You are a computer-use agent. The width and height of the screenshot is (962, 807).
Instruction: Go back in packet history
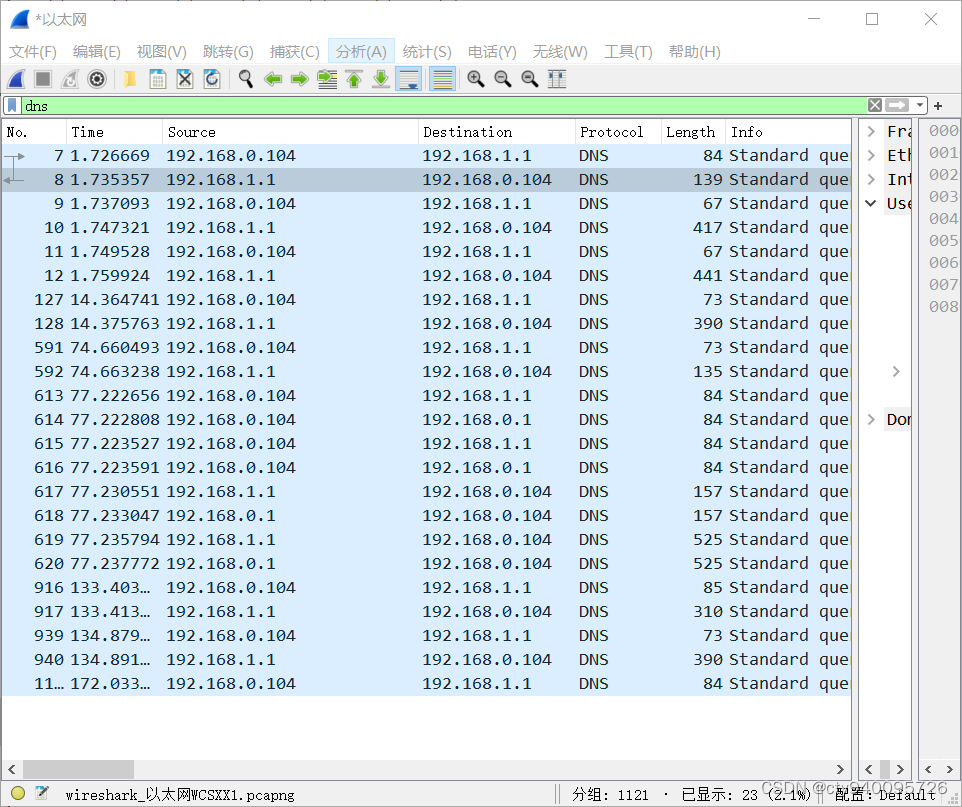point(273,79)
